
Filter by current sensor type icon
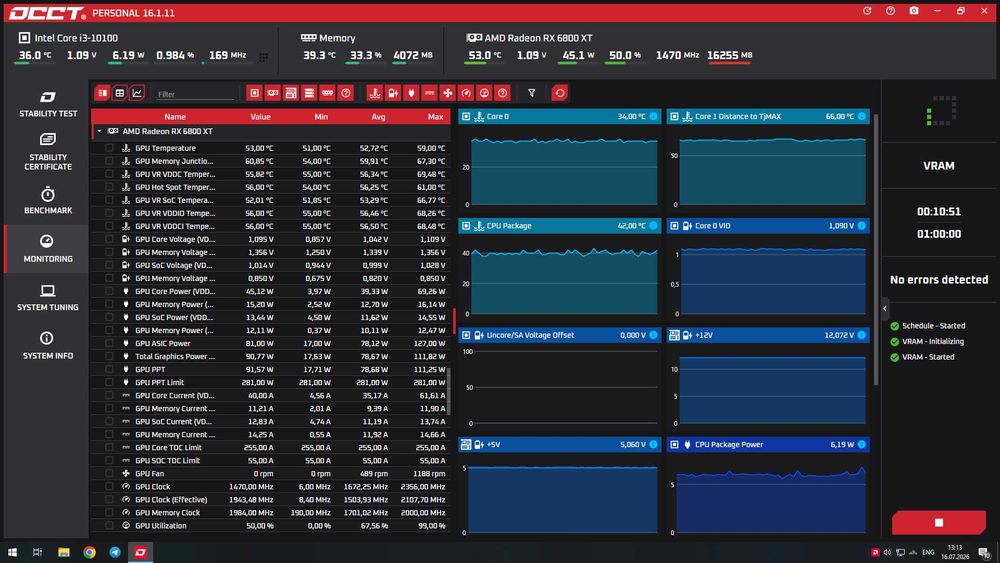429,93
